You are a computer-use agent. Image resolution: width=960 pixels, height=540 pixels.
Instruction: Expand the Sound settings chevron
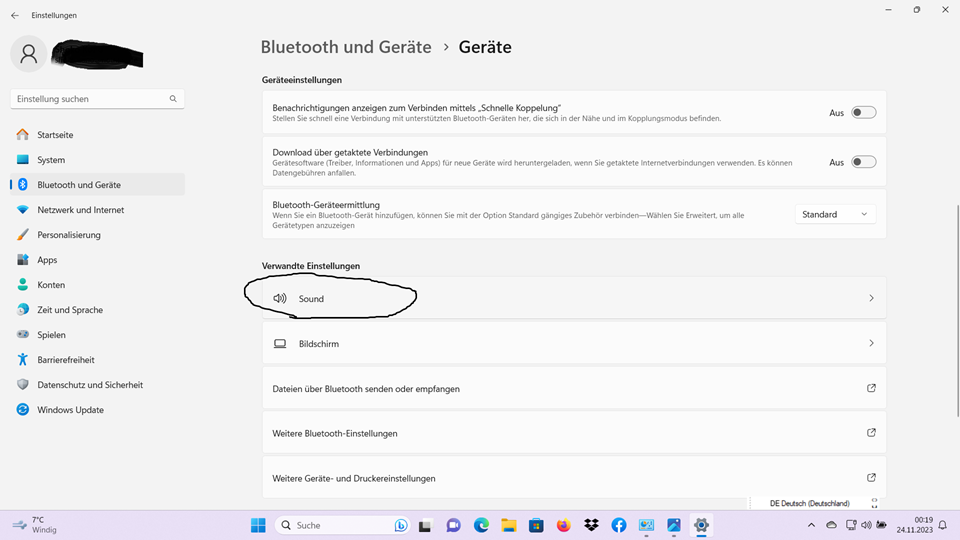pos(870,298)
